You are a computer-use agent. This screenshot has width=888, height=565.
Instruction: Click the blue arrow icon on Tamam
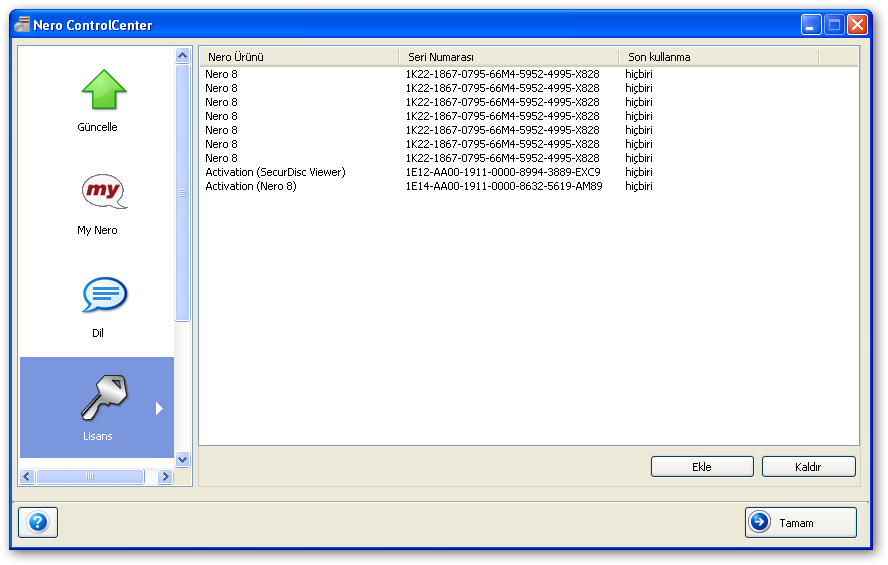pyautogui.click(x=759, y=521)
